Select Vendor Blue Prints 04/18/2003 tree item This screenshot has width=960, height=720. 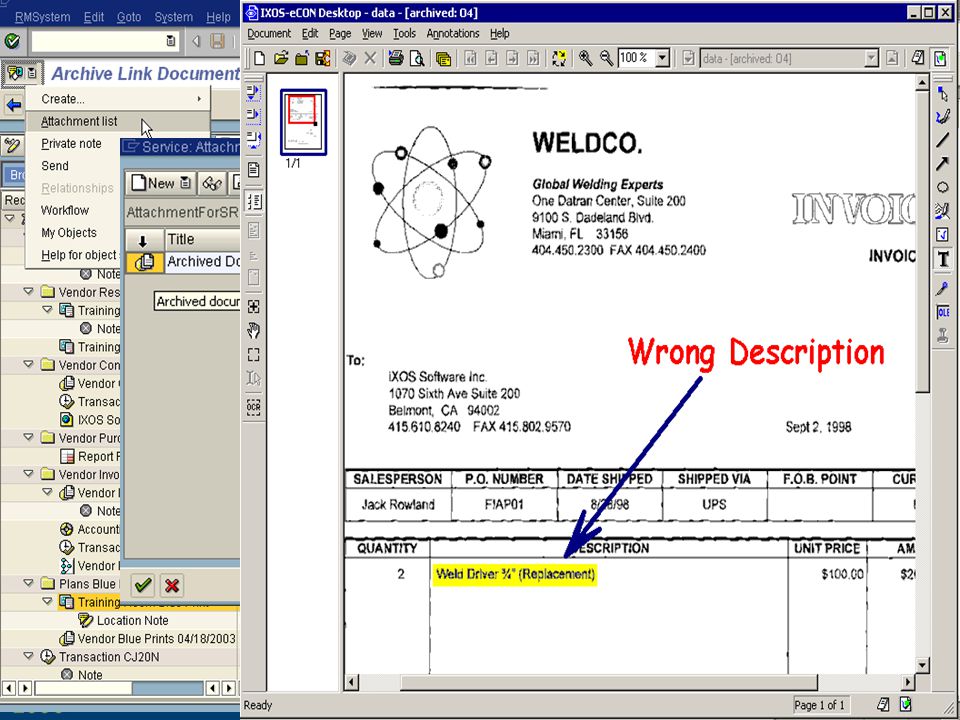click(x=156, y=639)
